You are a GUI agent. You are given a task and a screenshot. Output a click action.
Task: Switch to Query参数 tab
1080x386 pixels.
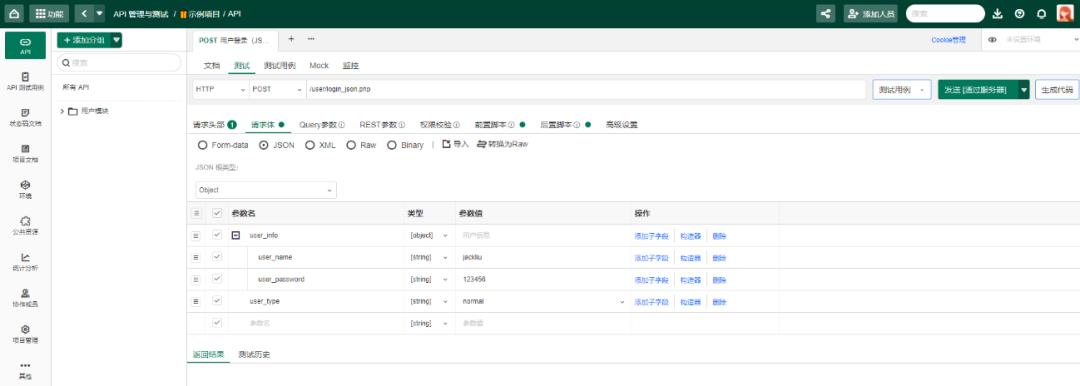click(322, 125)
